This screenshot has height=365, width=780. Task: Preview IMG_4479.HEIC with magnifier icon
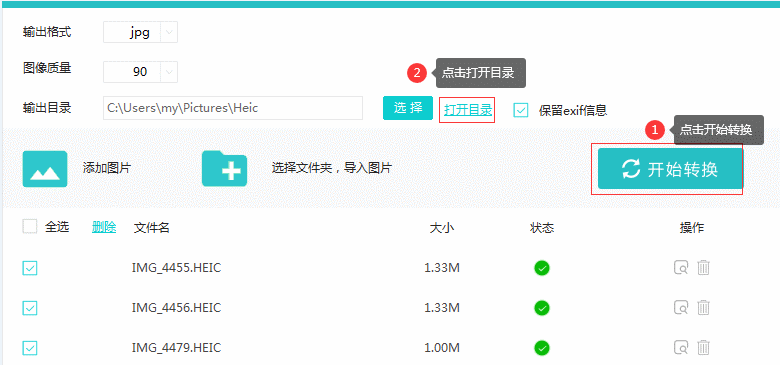point(681,347)
